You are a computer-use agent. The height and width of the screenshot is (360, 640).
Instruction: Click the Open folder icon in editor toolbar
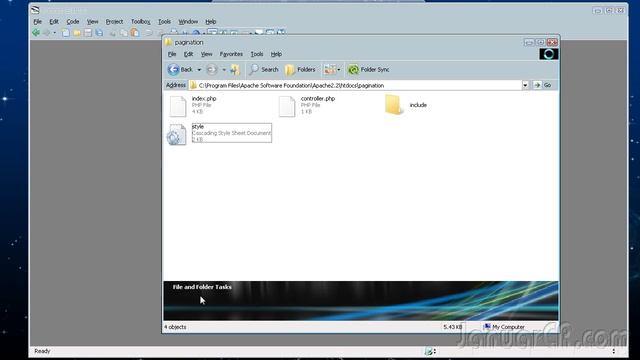77,33
